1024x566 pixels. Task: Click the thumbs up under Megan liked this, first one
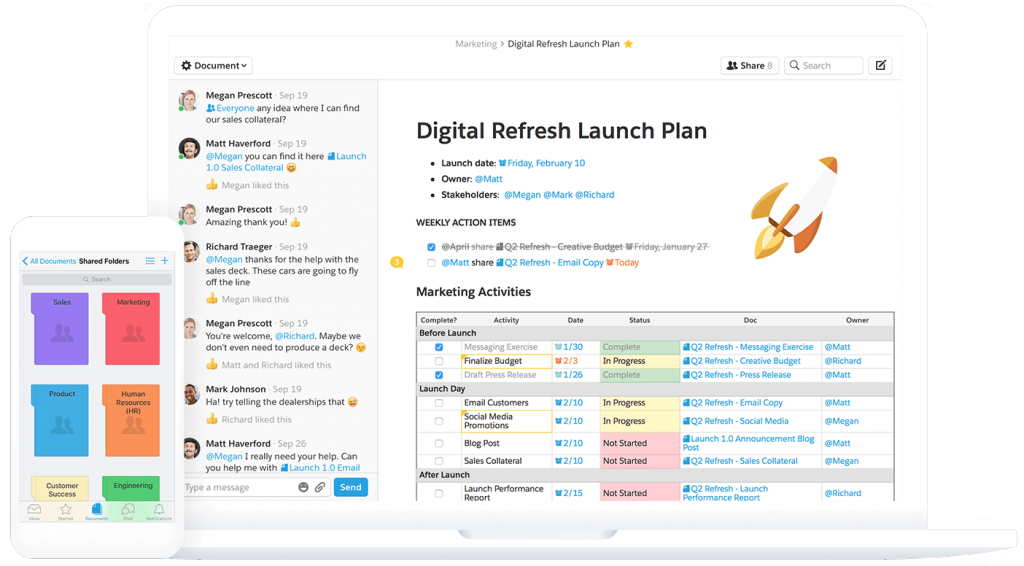coord(212,185)
